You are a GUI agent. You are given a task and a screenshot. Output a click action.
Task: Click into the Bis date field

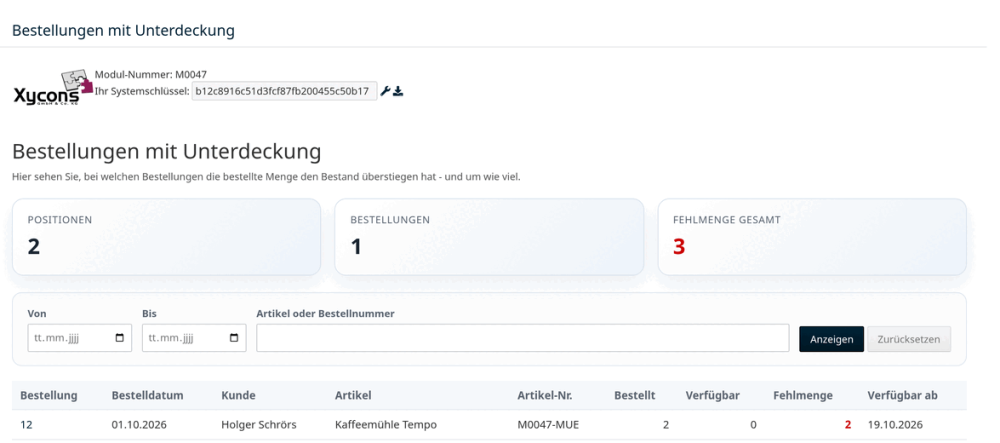click(195, 338)
